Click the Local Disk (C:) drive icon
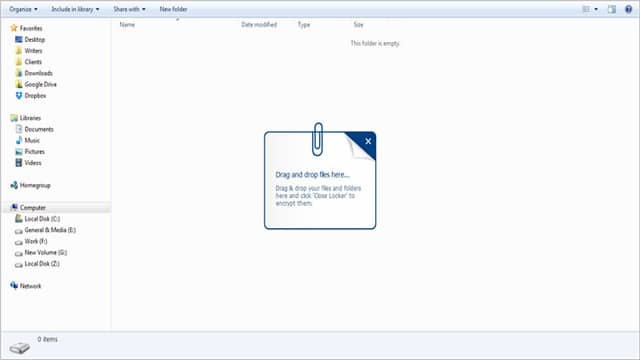 click(x=19, y=219)
